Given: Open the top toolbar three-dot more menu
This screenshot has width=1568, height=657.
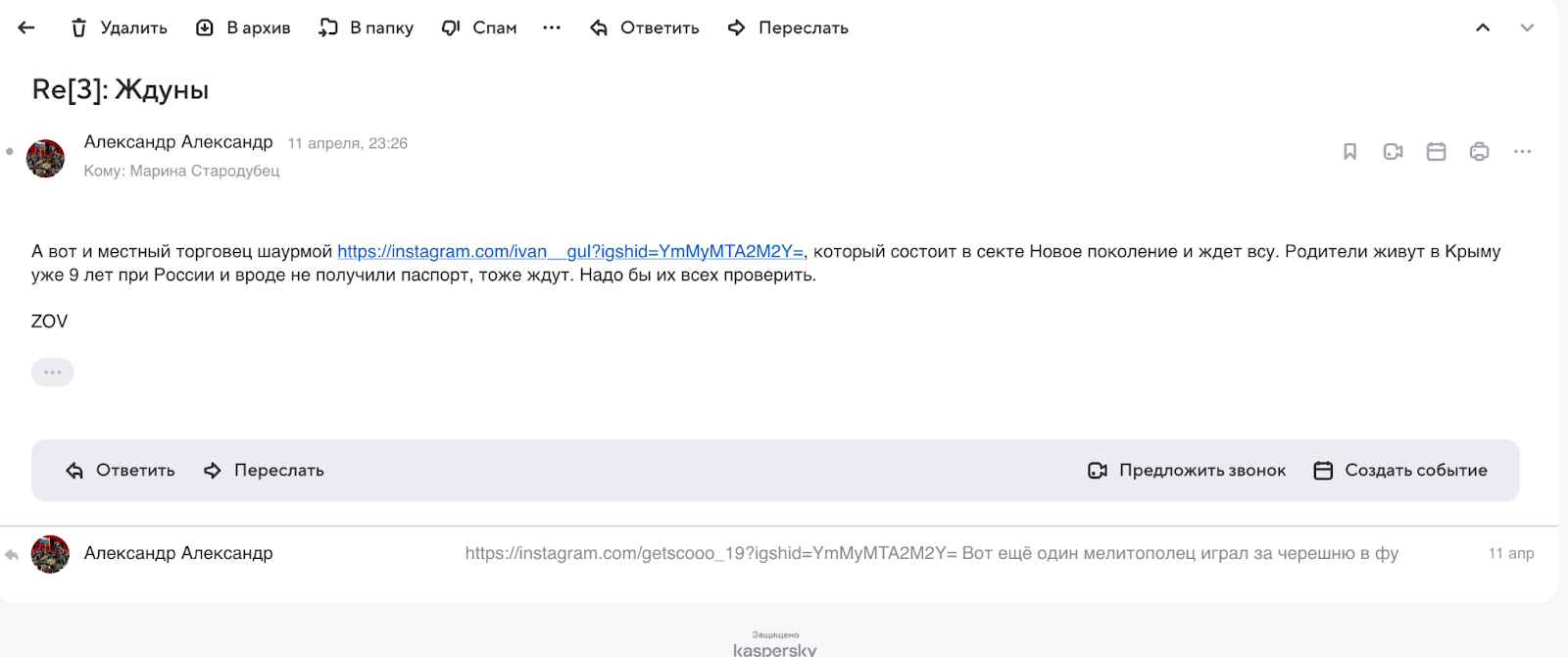Looking at the screenshot, I should pos(552,27).
